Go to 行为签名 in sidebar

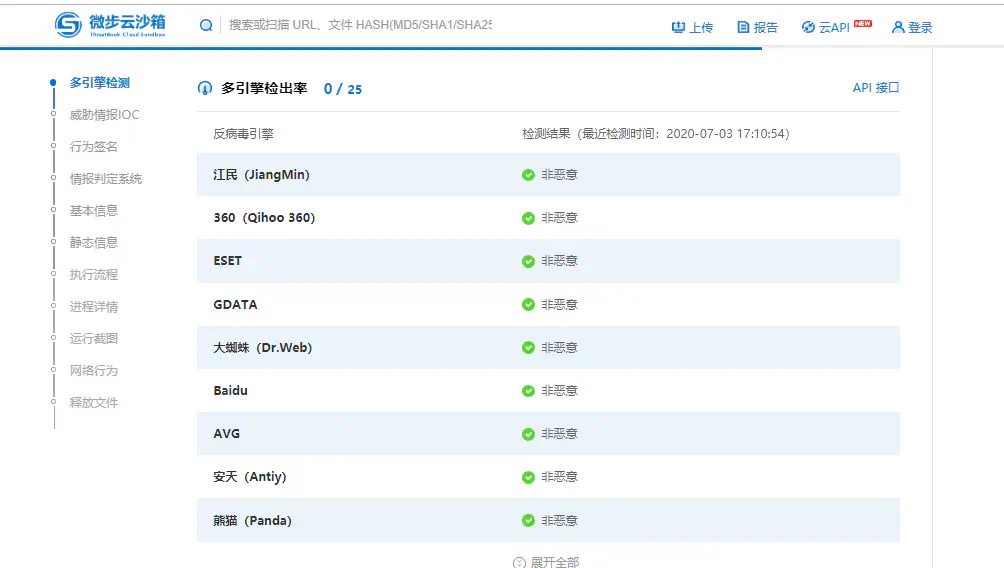(94, 147)
